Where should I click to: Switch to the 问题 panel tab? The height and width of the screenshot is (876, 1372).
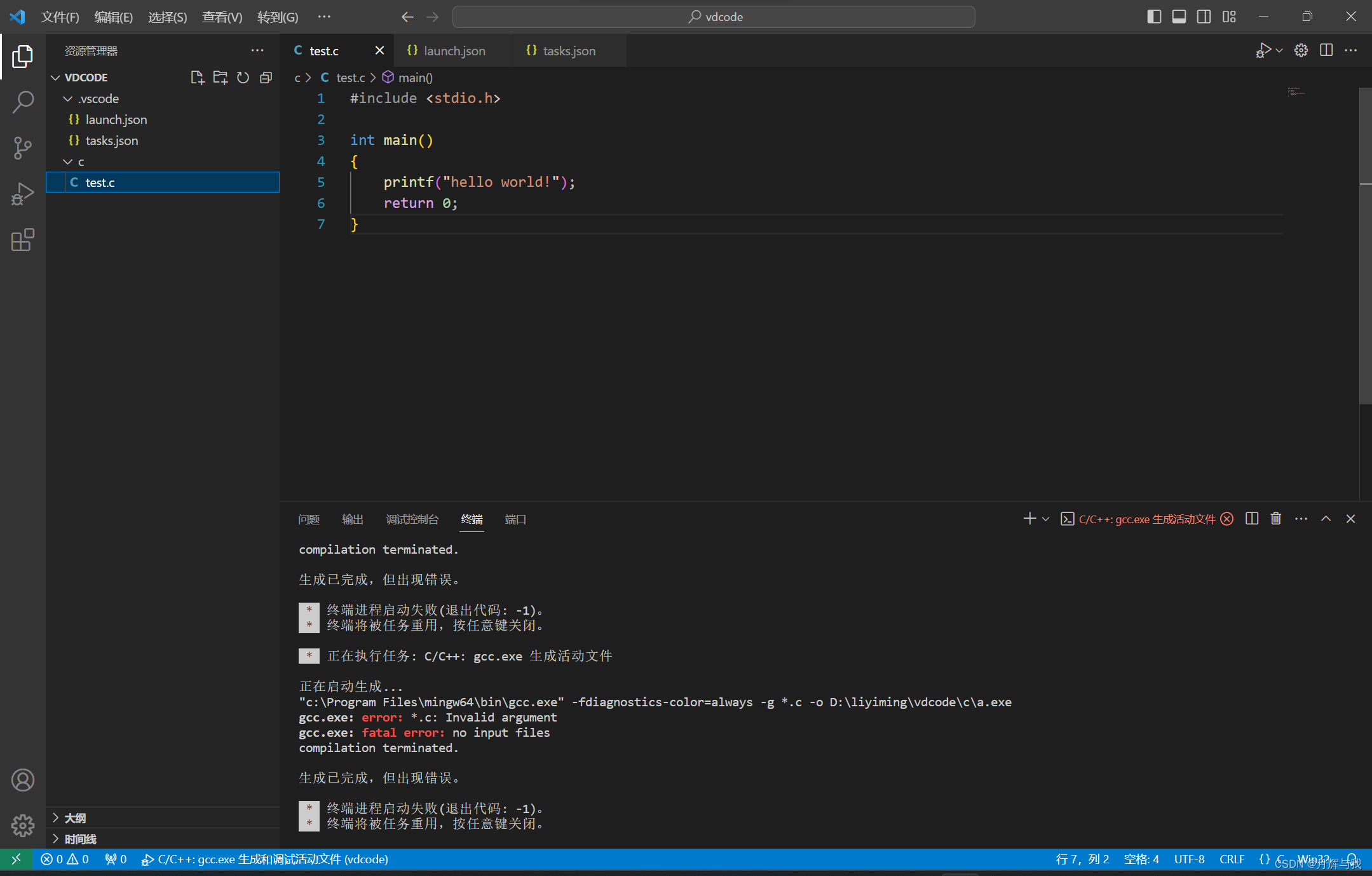point(309,519)
